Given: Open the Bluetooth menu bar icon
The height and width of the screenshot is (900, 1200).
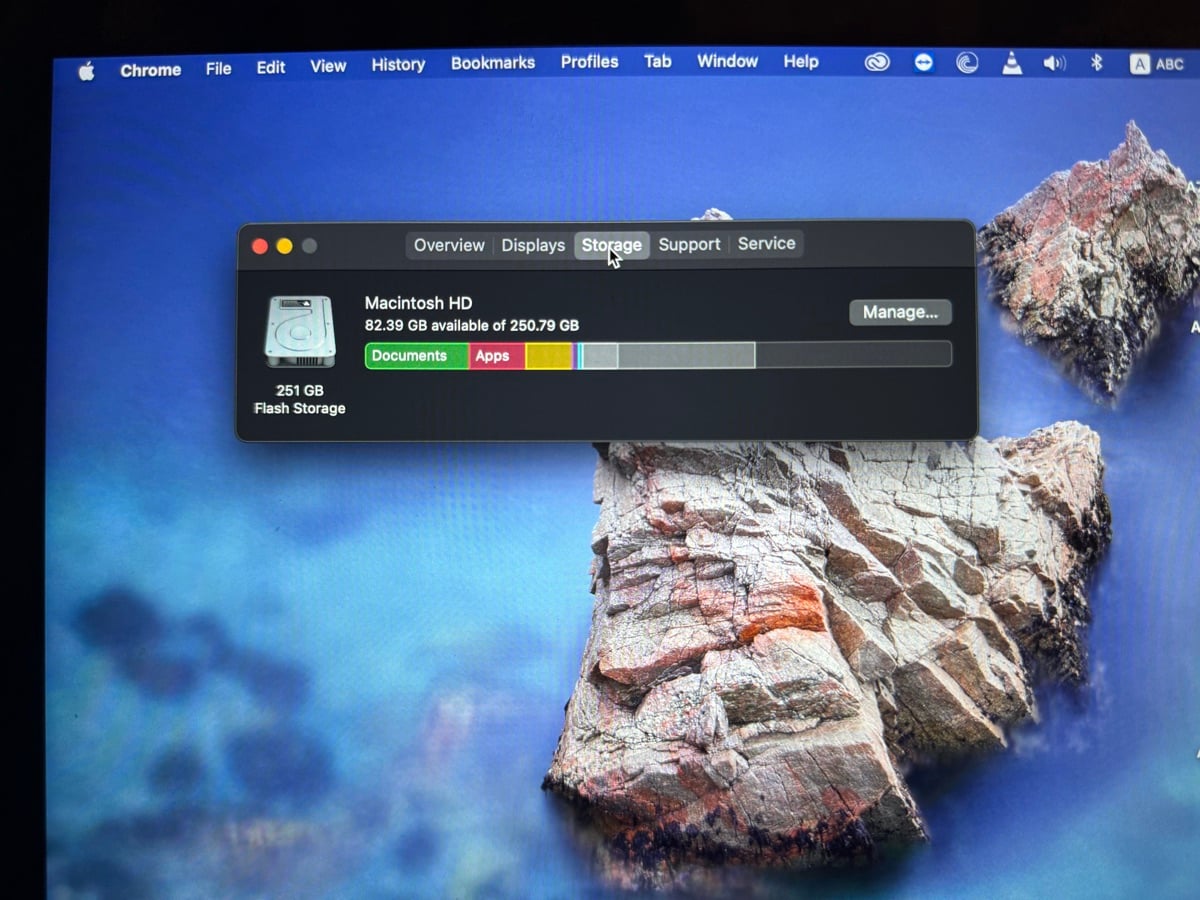Looking at the screenshot, I should coord(1096,63).
